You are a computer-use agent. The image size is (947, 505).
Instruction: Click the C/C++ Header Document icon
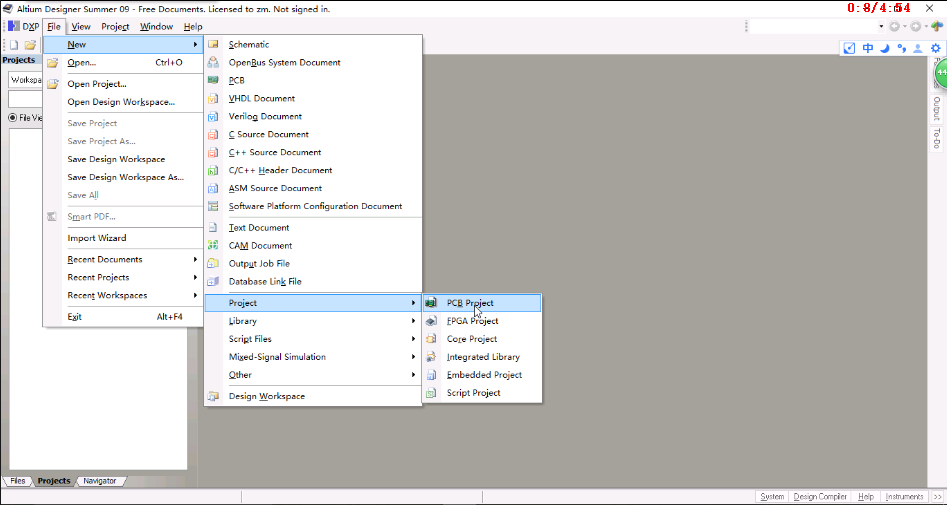[x=213, y=170]
